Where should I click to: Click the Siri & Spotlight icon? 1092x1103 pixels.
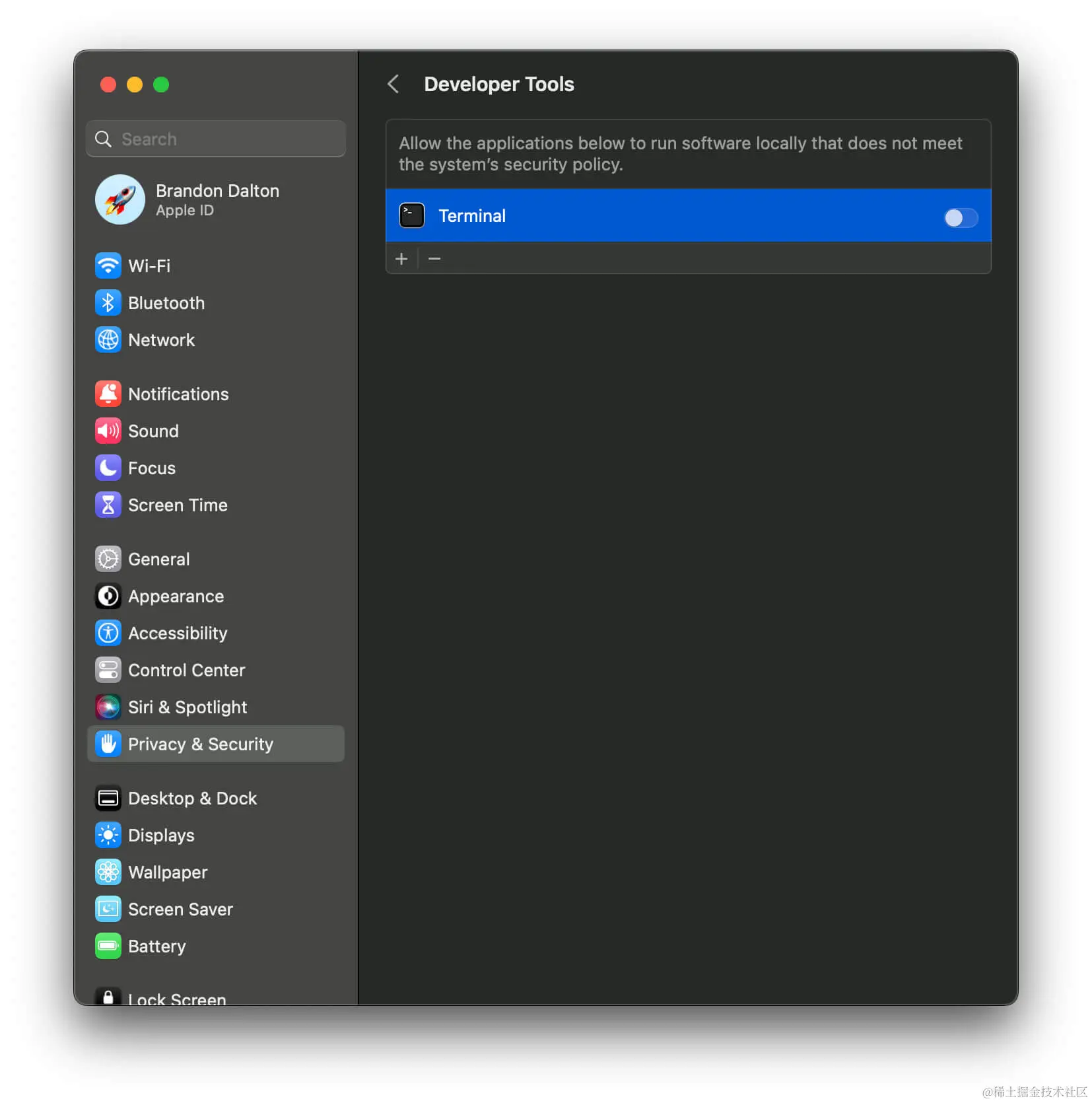(x=108, y=707)
